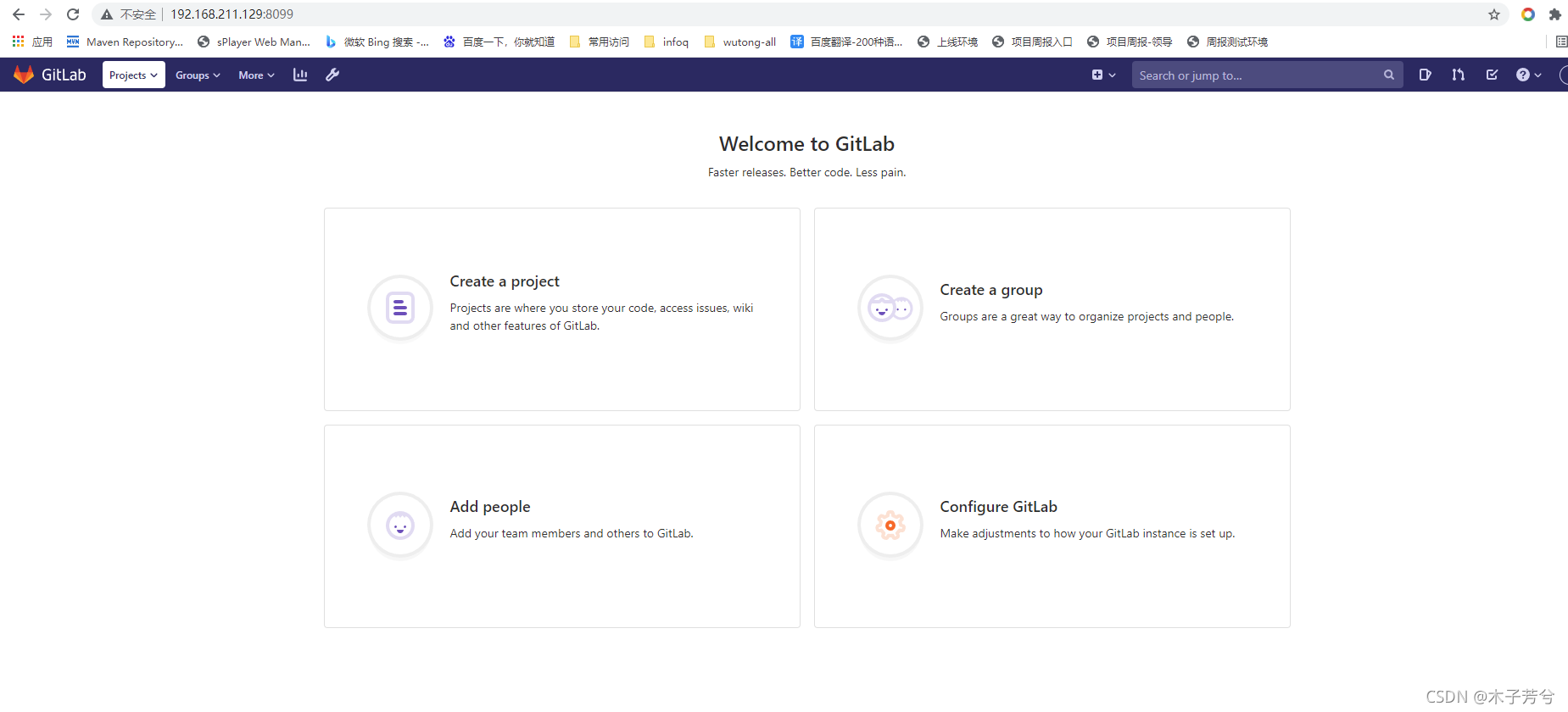Expand the Help question mark menu
1568x712 pixels.
[1528, 75]
